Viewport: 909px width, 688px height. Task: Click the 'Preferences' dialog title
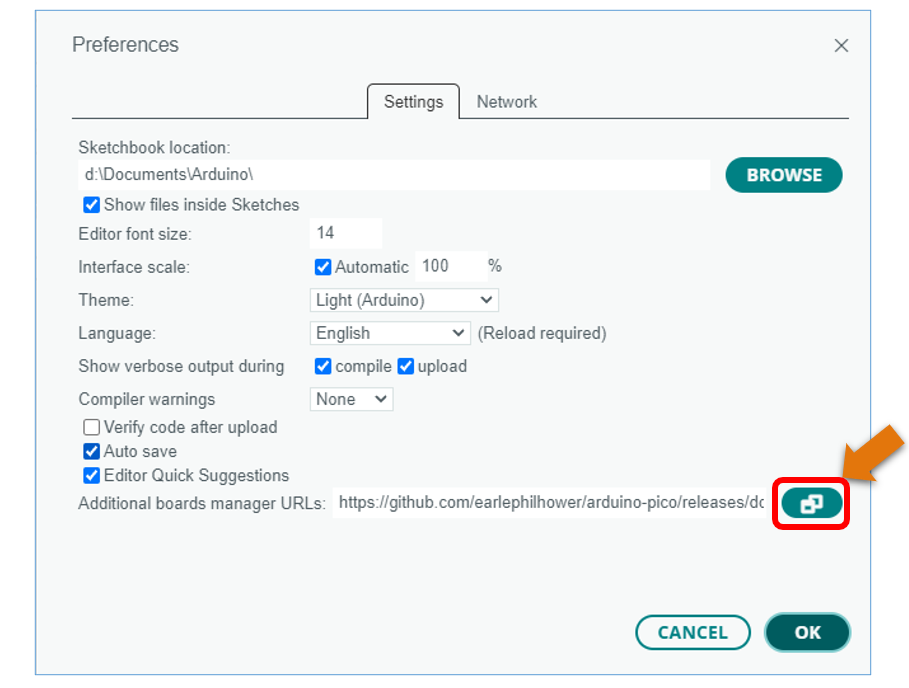pos(125,45)
